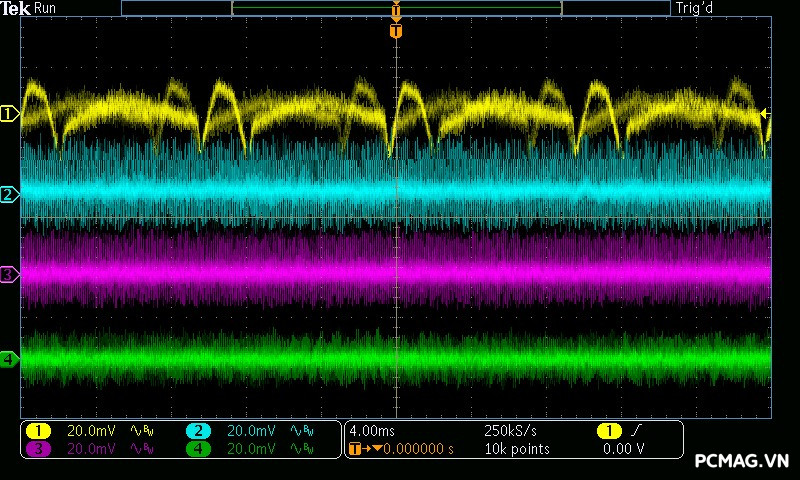Click the orange trigger position T marker

point(396,31)
